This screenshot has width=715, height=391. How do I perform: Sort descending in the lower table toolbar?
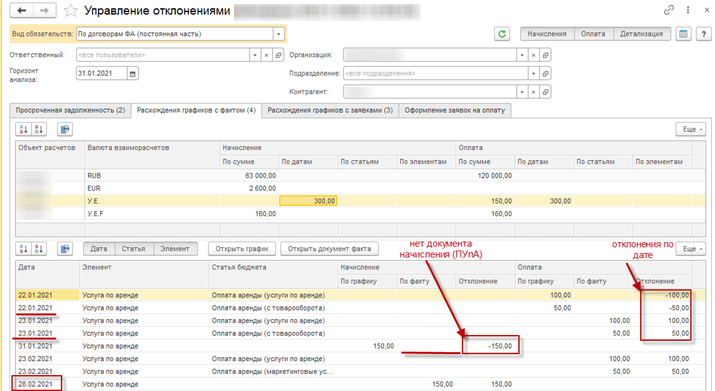pyautogui.click(x=39, y=249)
